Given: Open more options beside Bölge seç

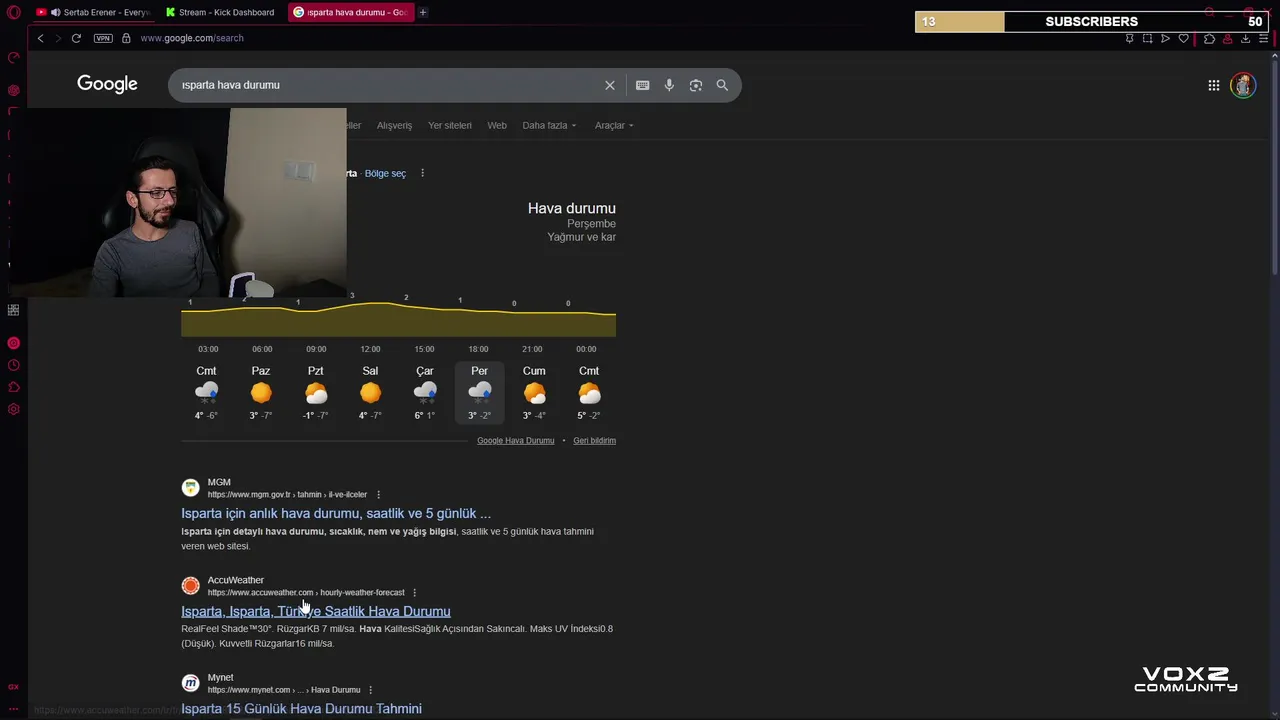Looking at the screenshot, I should tap(422, 173).
